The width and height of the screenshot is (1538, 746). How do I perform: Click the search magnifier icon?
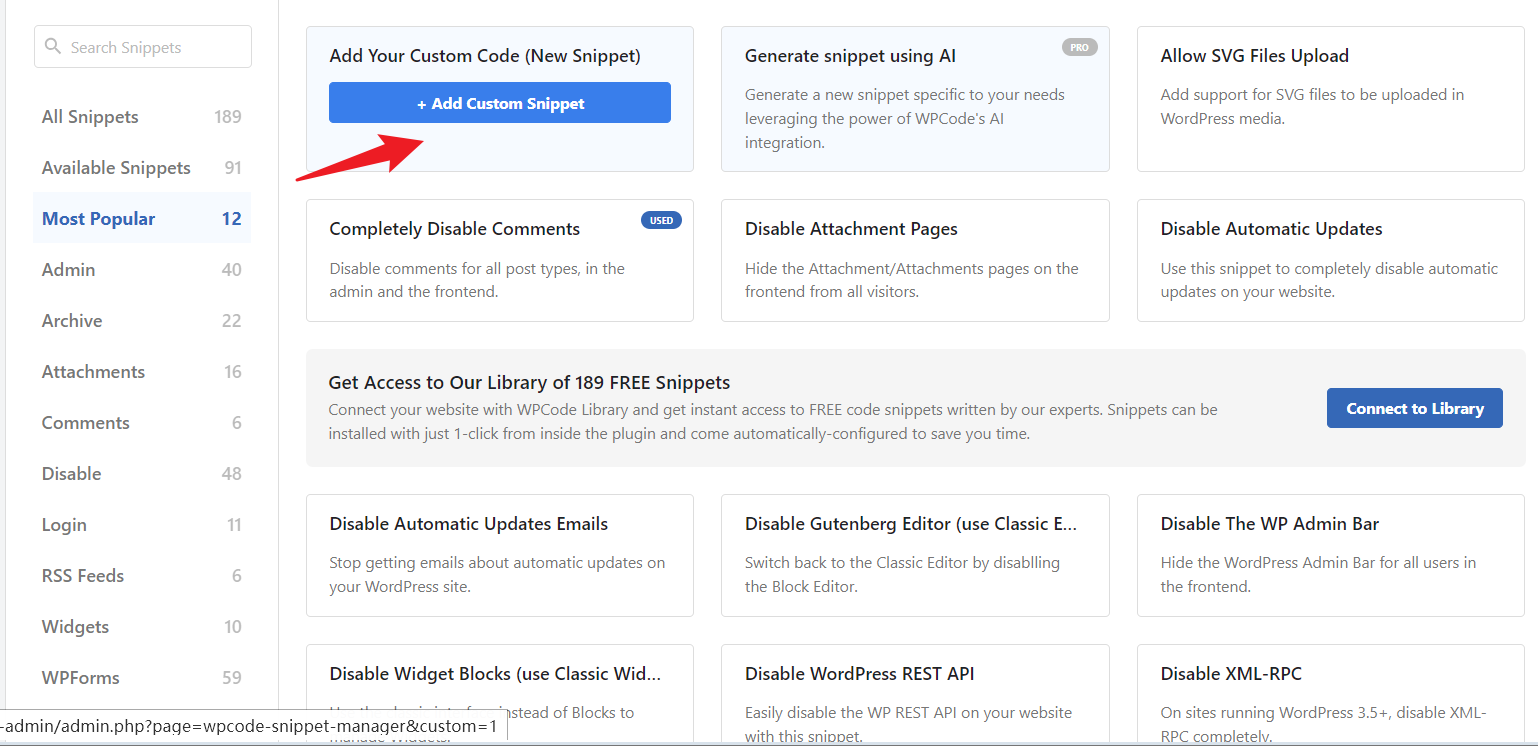[53, 47]
